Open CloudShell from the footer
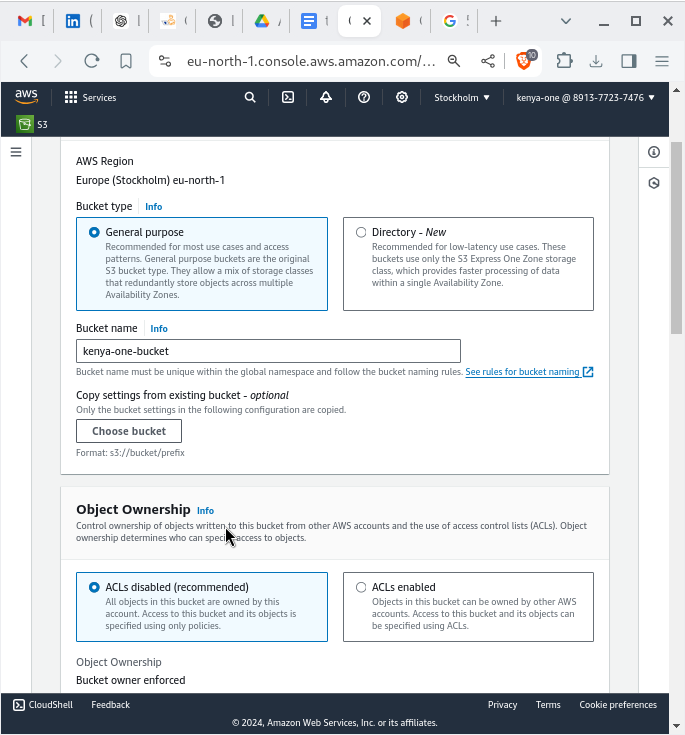 43,705
